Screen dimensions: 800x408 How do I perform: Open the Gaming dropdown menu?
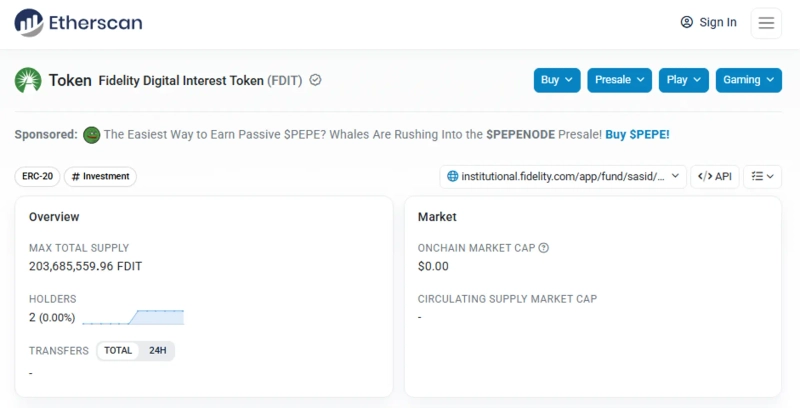point(748,80)
